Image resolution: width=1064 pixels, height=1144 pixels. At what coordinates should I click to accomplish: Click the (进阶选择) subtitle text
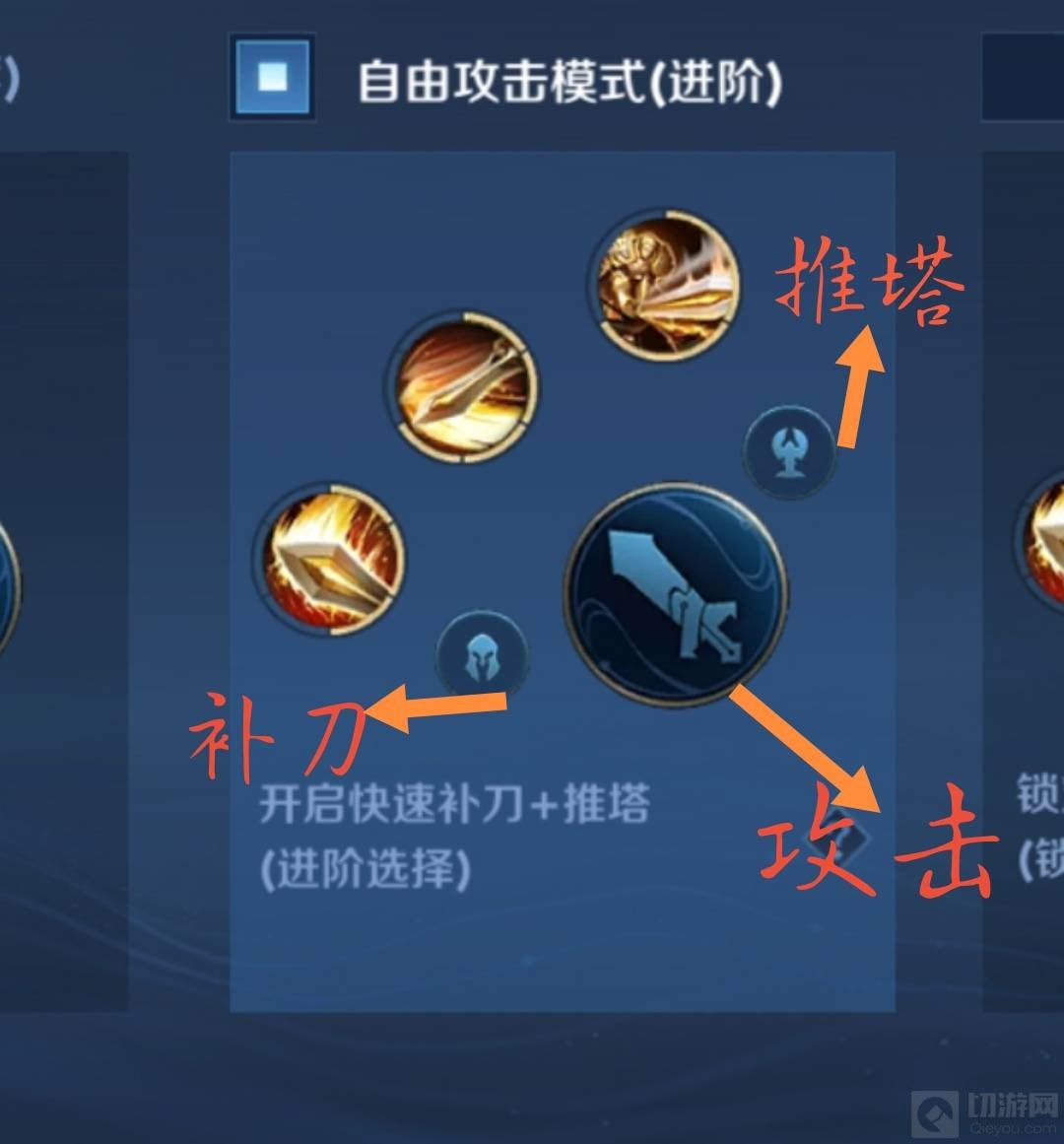366,868
